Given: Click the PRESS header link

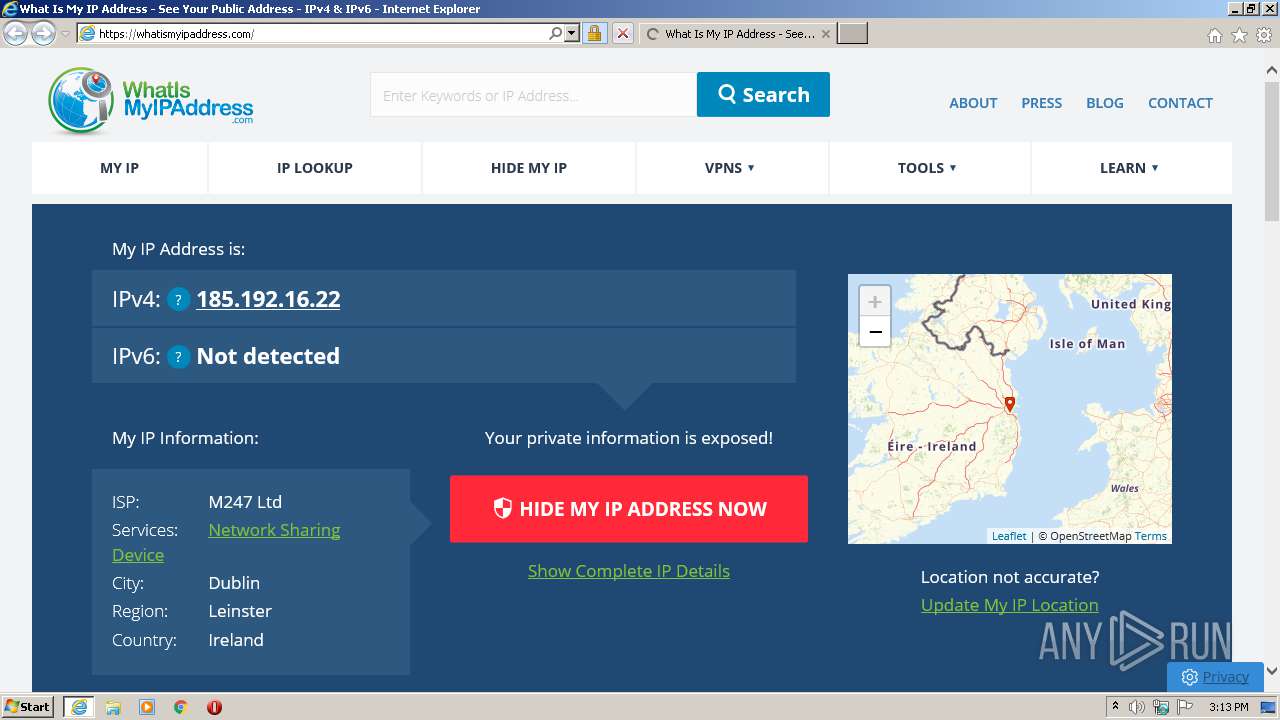Looking at the screenshot, I should click(1042, 103).
